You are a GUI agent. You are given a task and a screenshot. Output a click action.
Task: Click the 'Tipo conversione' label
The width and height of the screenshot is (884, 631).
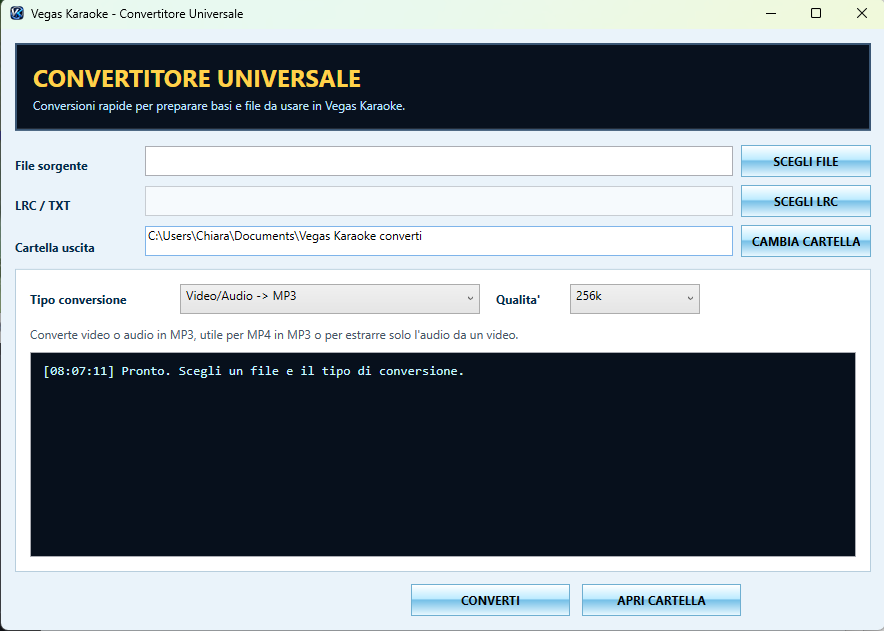(x=78, y=300)
